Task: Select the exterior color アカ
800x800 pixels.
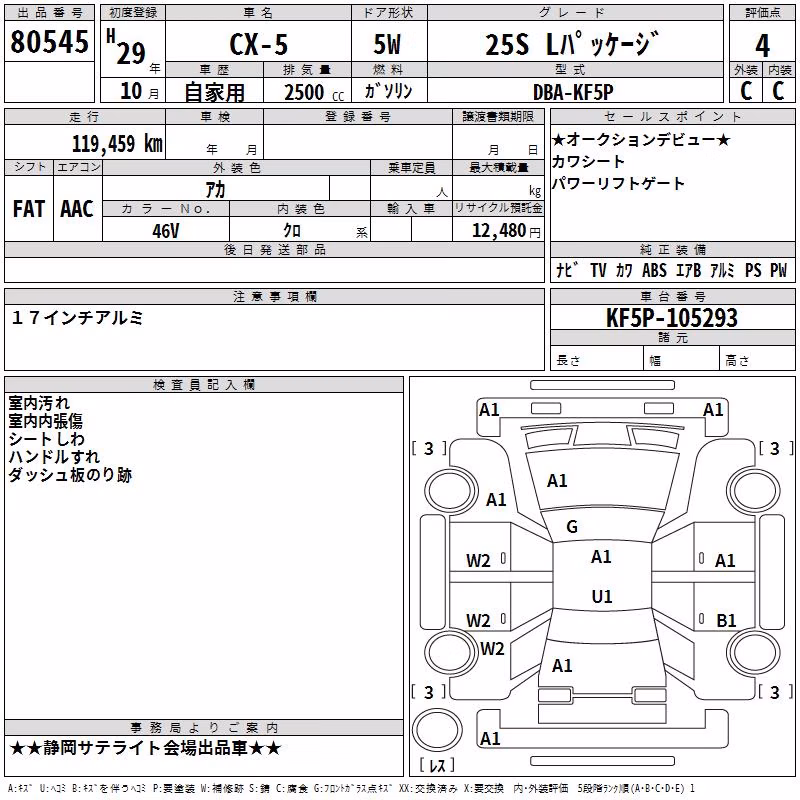Action: [215, 189]
